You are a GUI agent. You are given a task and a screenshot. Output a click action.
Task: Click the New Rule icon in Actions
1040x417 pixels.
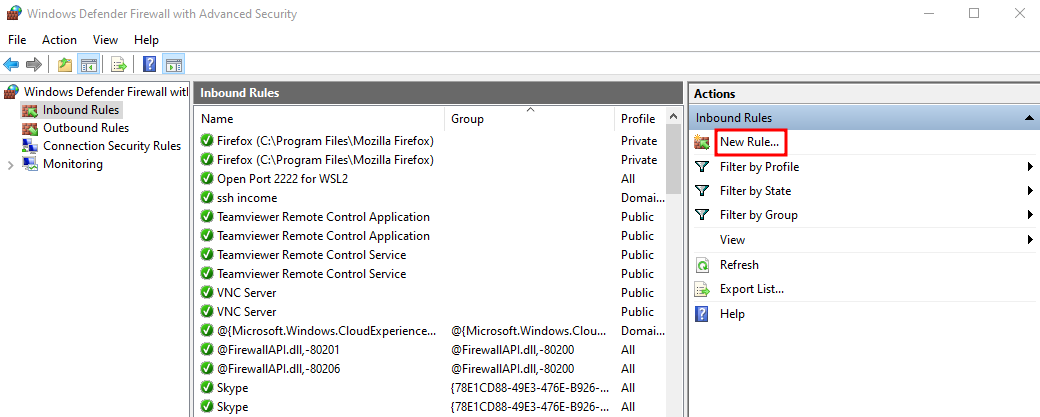pyautogui.click(x=702, y=143)
